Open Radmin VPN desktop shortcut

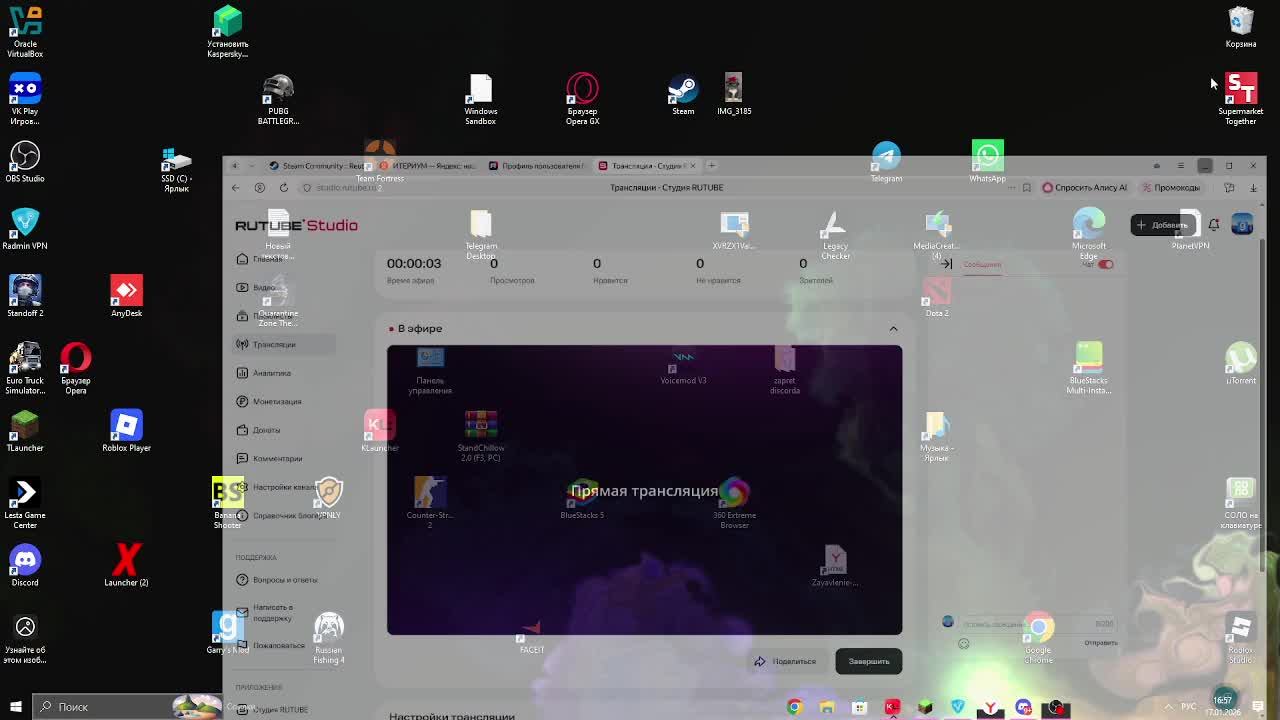click(25, 229)
